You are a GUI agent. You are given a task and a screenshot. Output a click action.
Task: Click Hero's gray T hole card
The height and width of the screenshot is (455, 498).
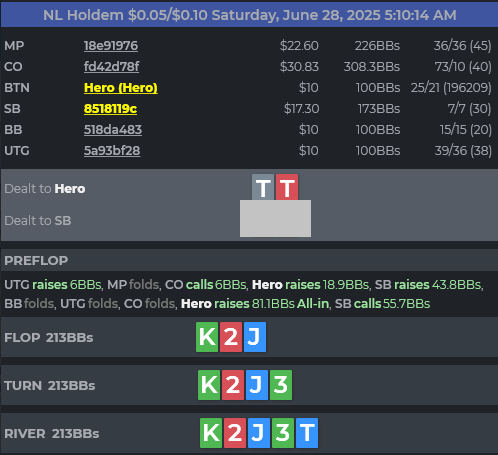click(263, 187)
